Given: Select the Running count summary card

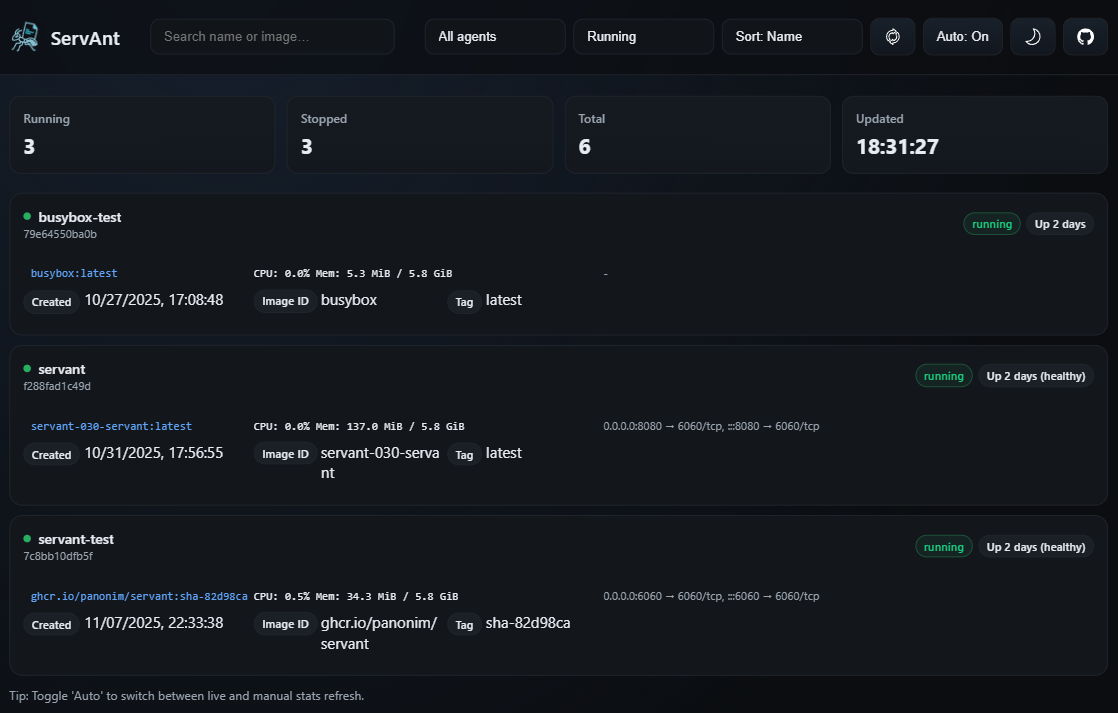Looking at the screenshot, I should click(x=142, y=134).
